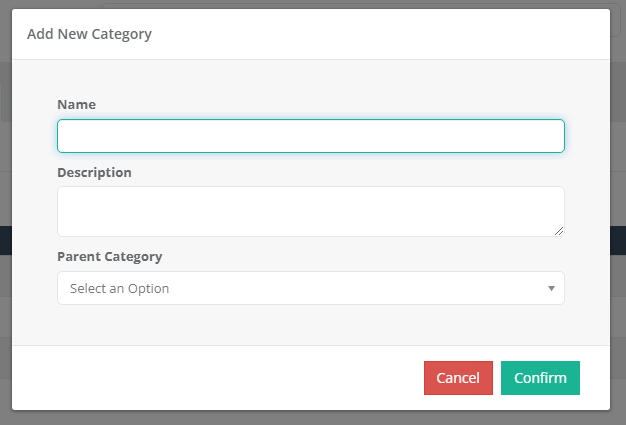Click gray body area below Parent Category
Viewport: 626px width, 425px height.
310,325
